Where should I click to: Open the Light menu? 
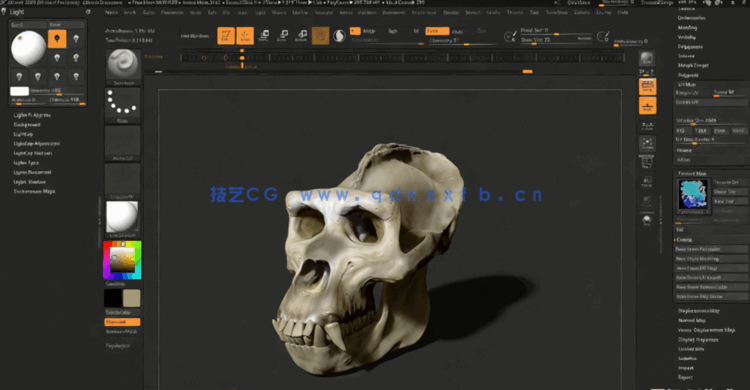coord(260,12)
